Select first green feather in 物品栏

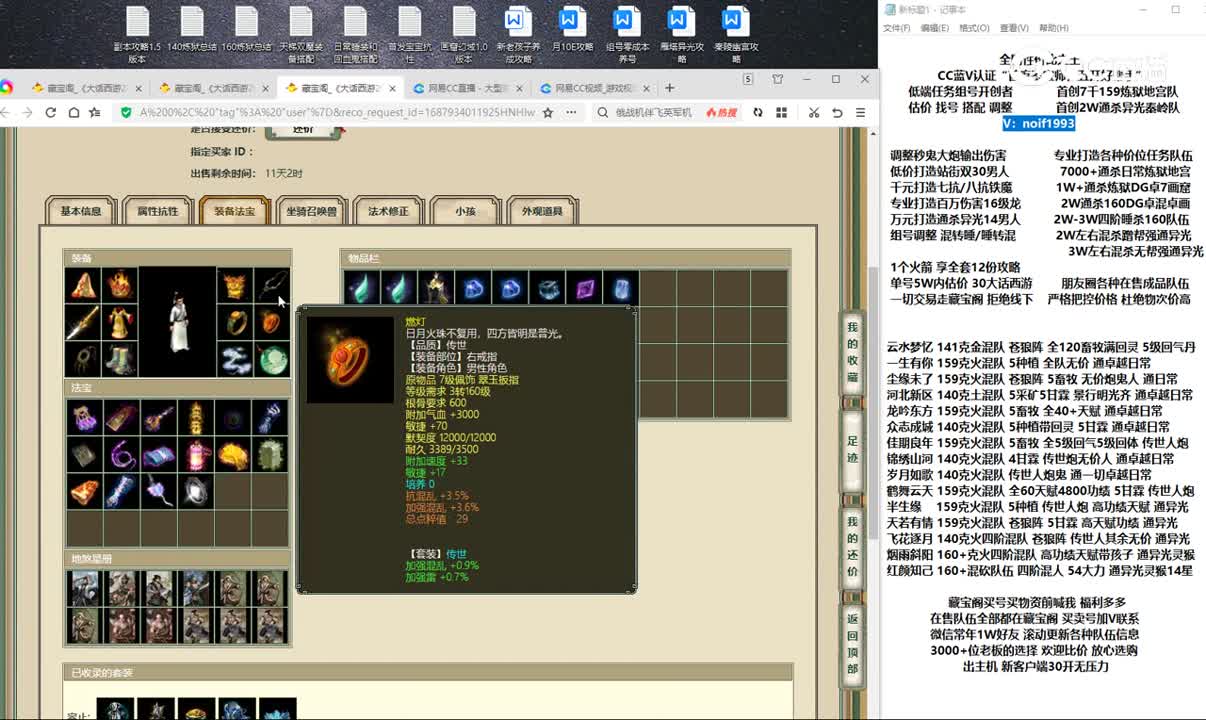(361, 288)
